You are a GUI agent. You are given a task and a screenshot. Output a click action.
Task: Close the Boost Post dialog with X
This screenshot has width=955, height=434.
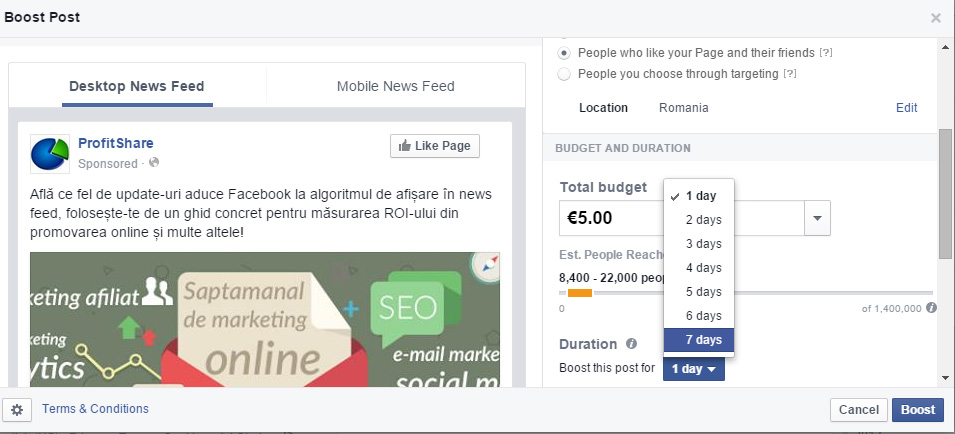[x=936, y=18]
